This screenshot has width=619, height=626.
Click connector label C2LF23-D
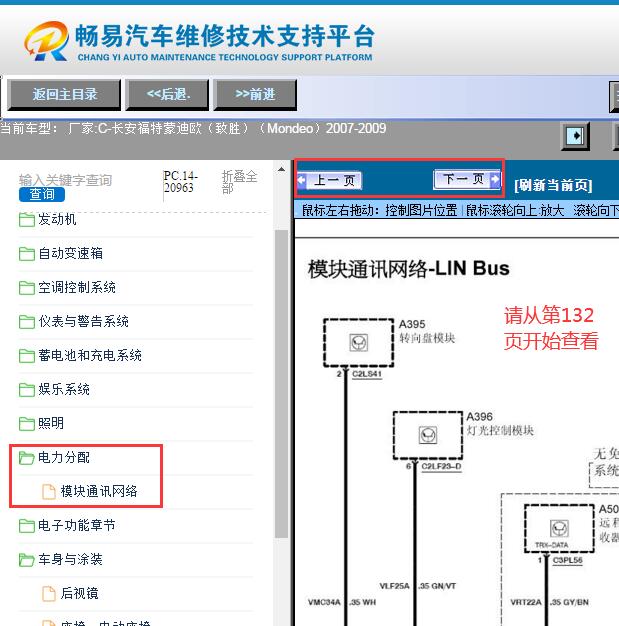pos(441,466)
